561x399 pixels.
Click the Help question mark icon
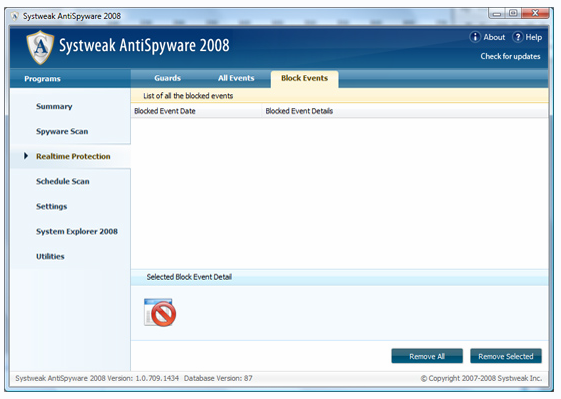click(x=517, y=37)
